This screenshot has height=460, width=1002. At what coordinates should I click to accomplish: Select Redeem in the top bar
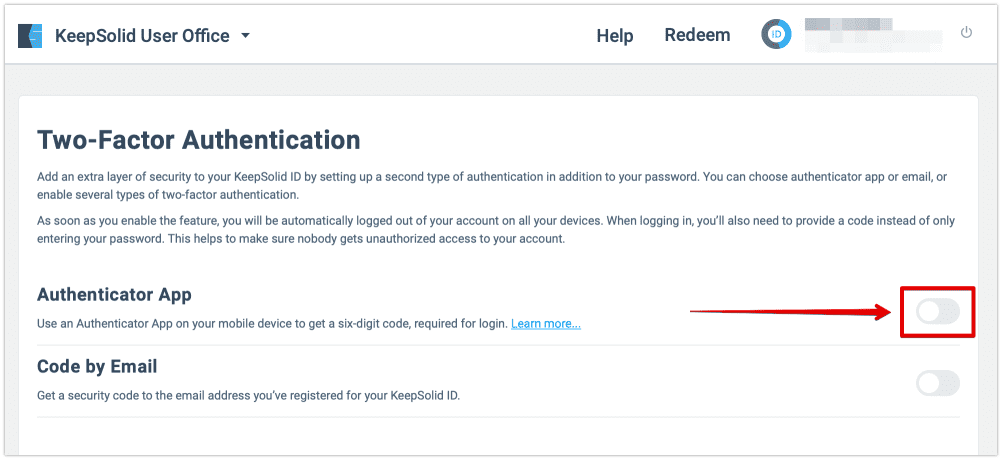click(x=697, y=35)
